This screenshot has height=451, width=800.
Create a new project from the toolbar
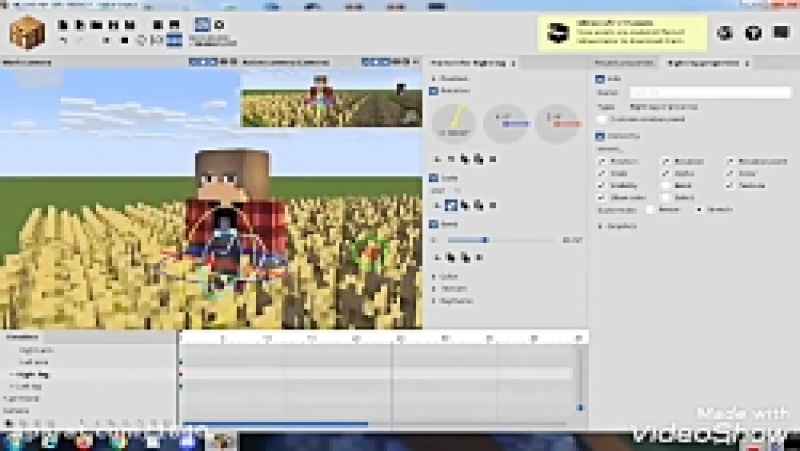(x=63, y=24)
